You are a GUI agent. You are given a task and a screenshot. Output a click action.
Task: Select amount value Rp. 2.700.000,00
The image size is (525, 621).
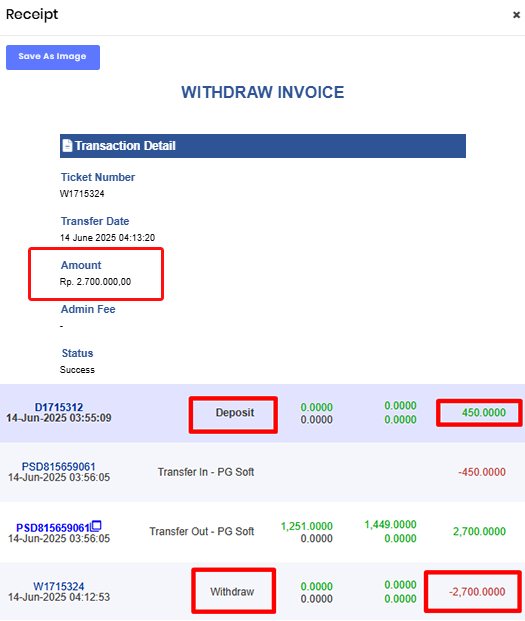coord(95,282)
